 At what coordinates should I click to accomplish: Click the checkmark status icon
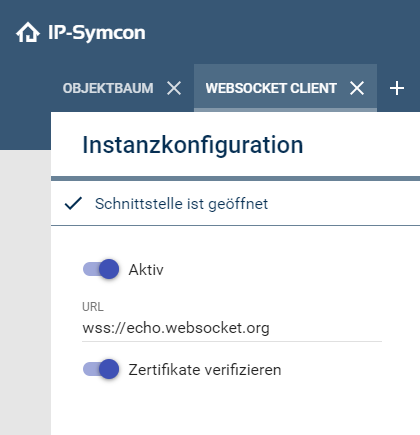click(x=73, y=203)
